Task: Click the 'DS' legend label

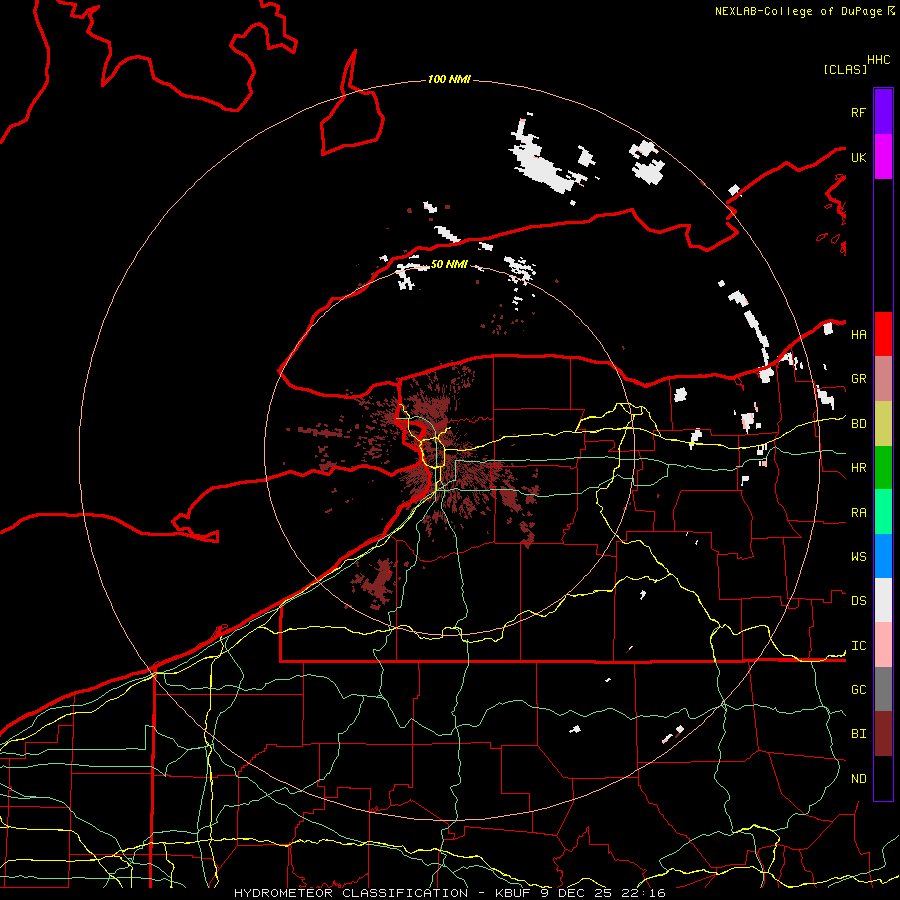Action: 858,601
